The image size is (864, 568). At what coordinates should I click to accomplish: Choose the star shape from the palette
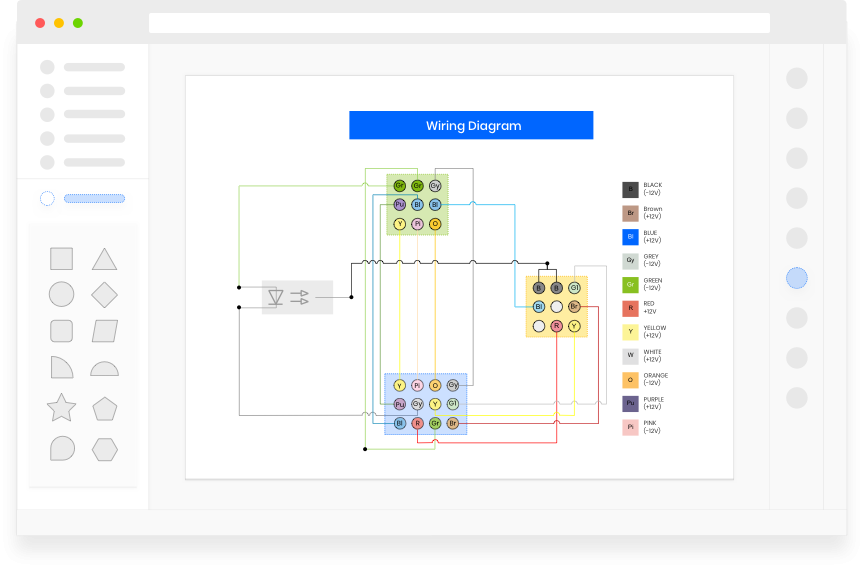61,408
